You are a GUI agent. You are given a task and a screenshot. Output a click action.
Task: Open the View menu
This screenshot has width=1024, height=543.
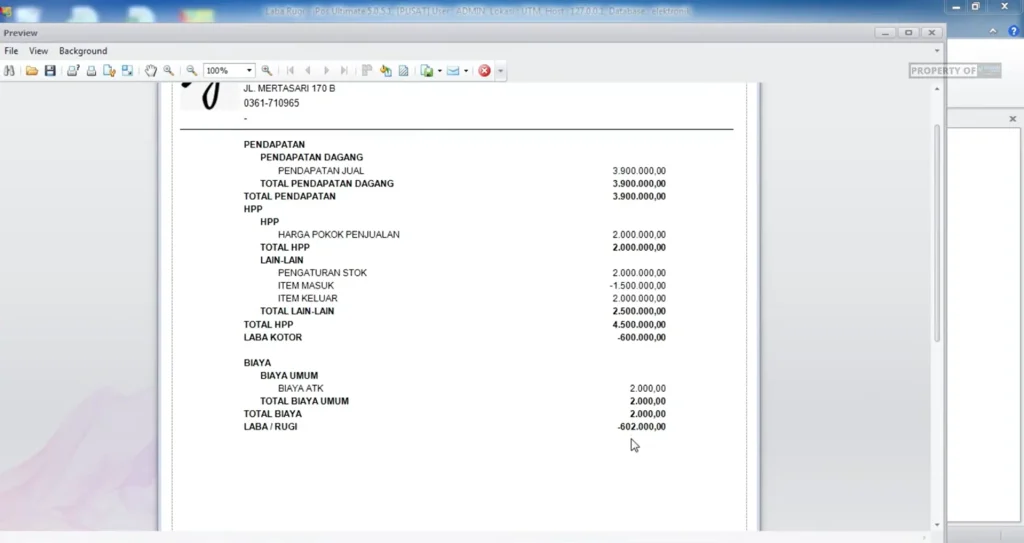(x=38, y=51)
